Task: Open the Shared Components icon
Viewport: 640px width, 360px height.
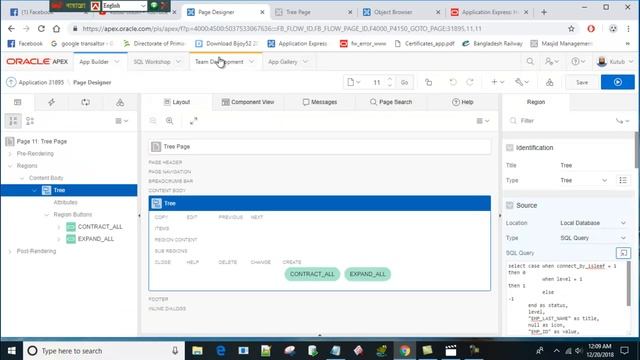Action: coord(549,82)
